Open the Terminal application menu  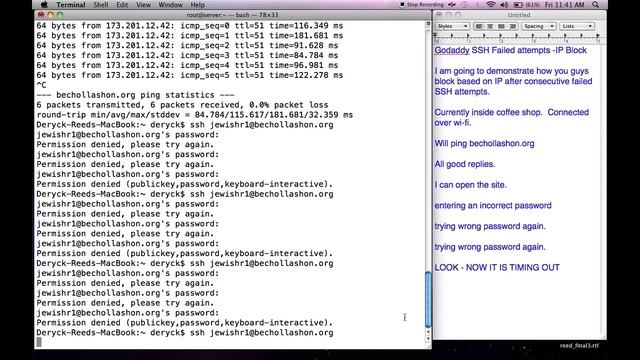tap(71, 5)
